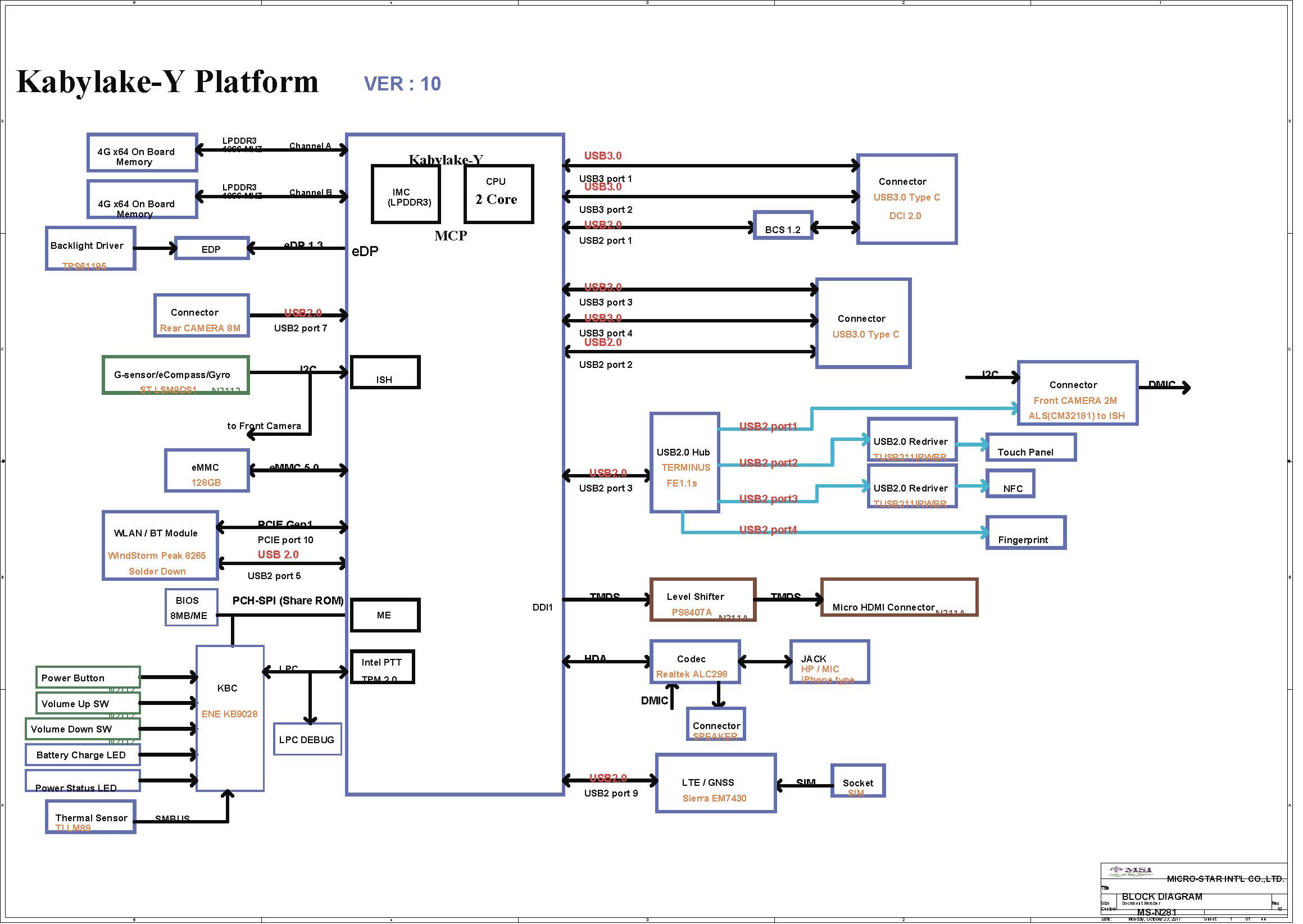
Task: Select the Thermal Sensor block
Action: pos(90,818)
